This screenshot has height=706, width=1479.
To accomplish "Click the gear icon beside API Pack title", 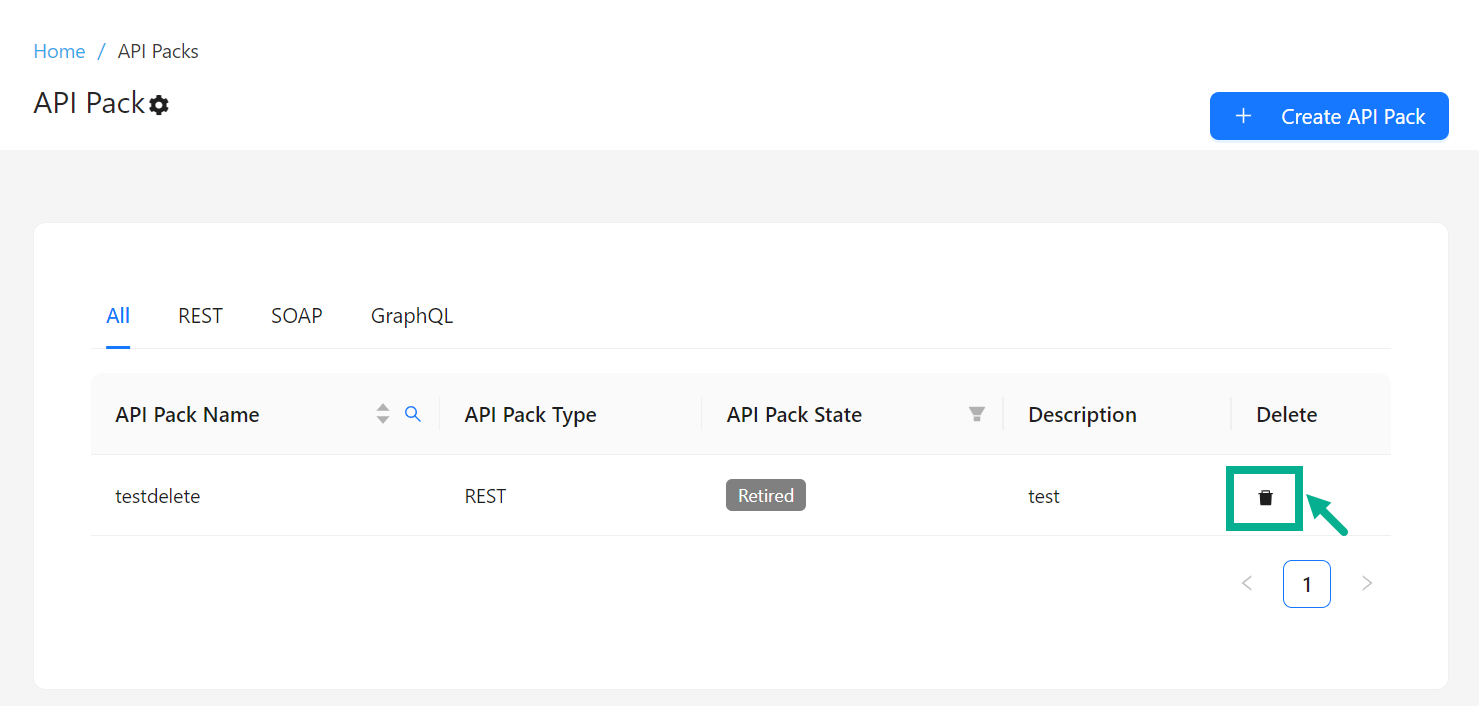I will coord(159,104).
